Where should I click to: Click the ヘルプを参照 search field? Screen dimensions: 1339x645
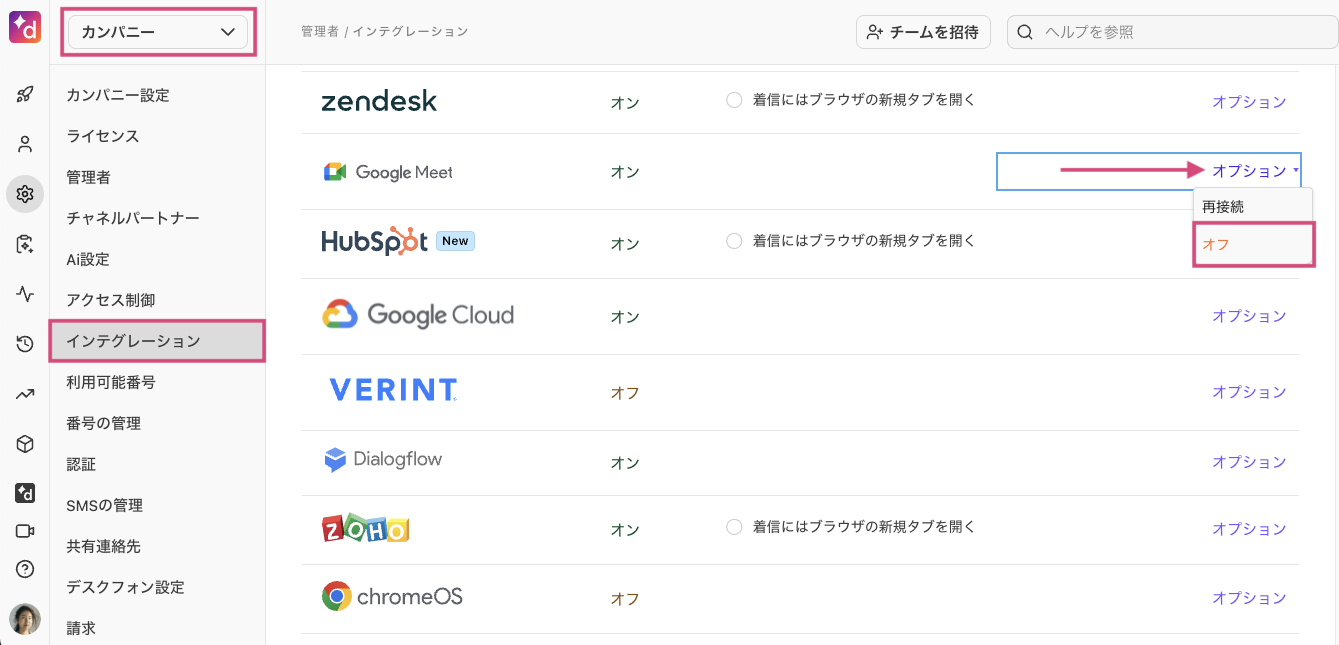(x=1172, y=32)
